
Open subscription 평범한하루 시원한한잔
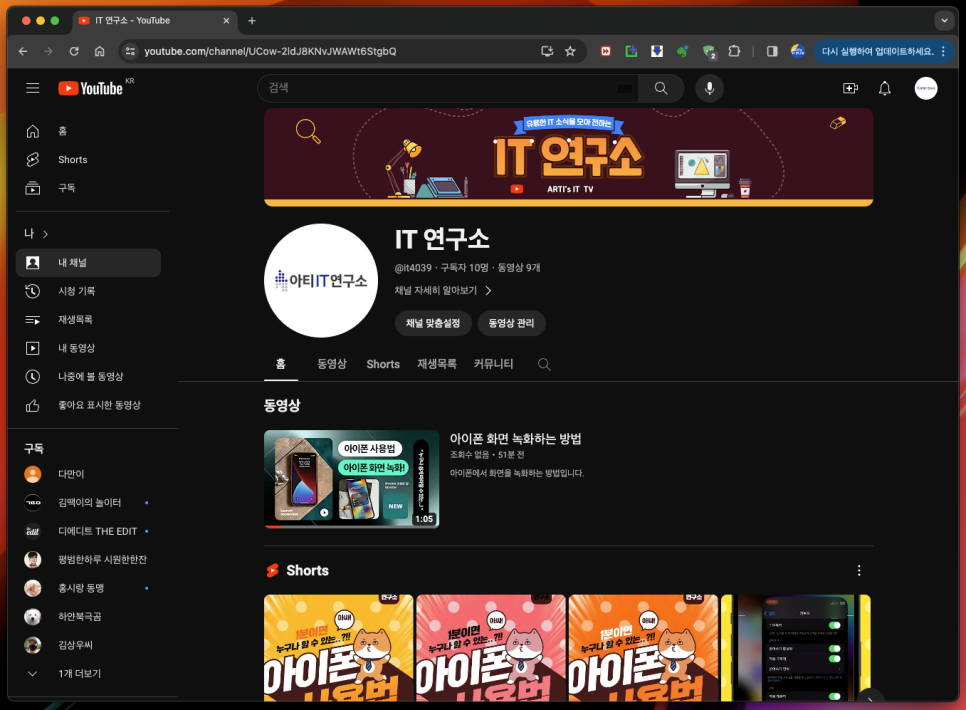coord(88,560)
